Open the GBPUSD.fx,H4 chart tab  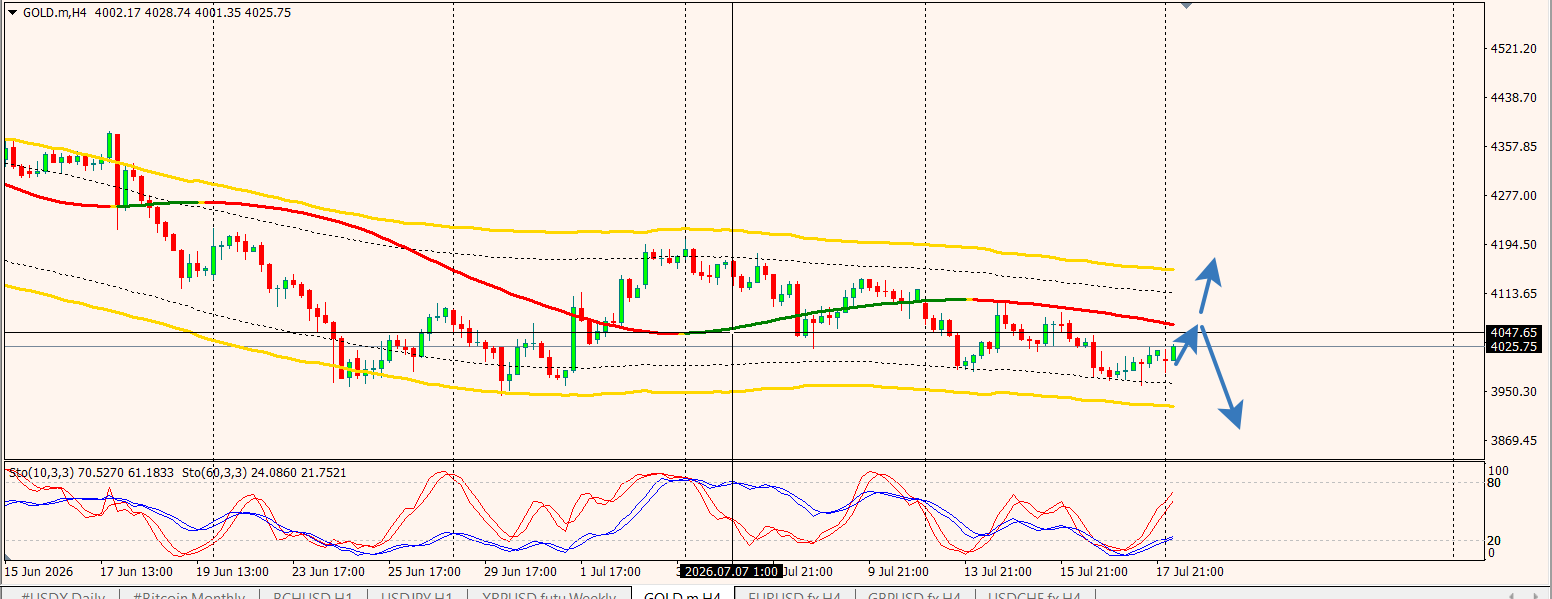pos(914,597)
